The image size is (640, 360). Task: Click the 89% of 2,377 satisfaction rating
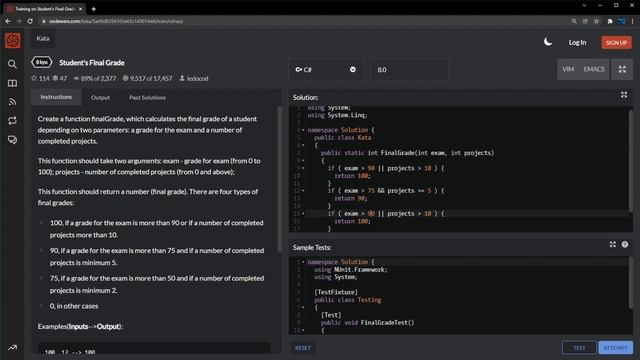pos(95,78)
